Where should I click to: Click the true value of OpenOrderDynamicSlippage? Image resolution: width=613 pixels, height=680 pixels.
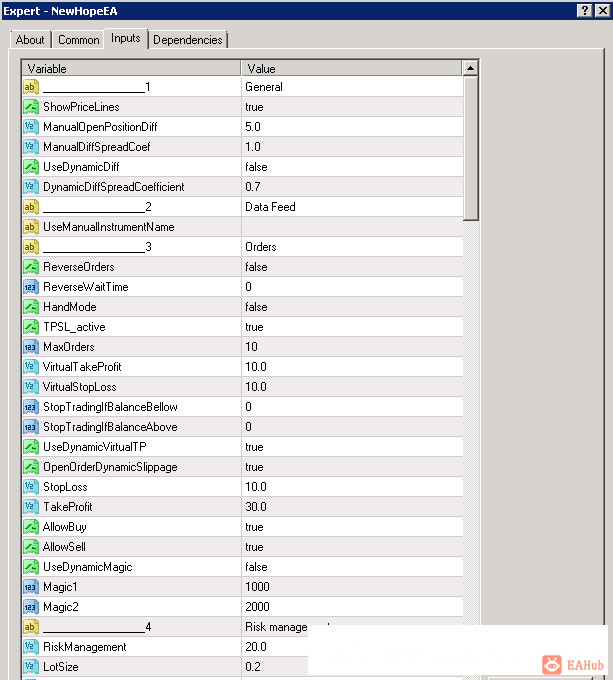(254, 467)
